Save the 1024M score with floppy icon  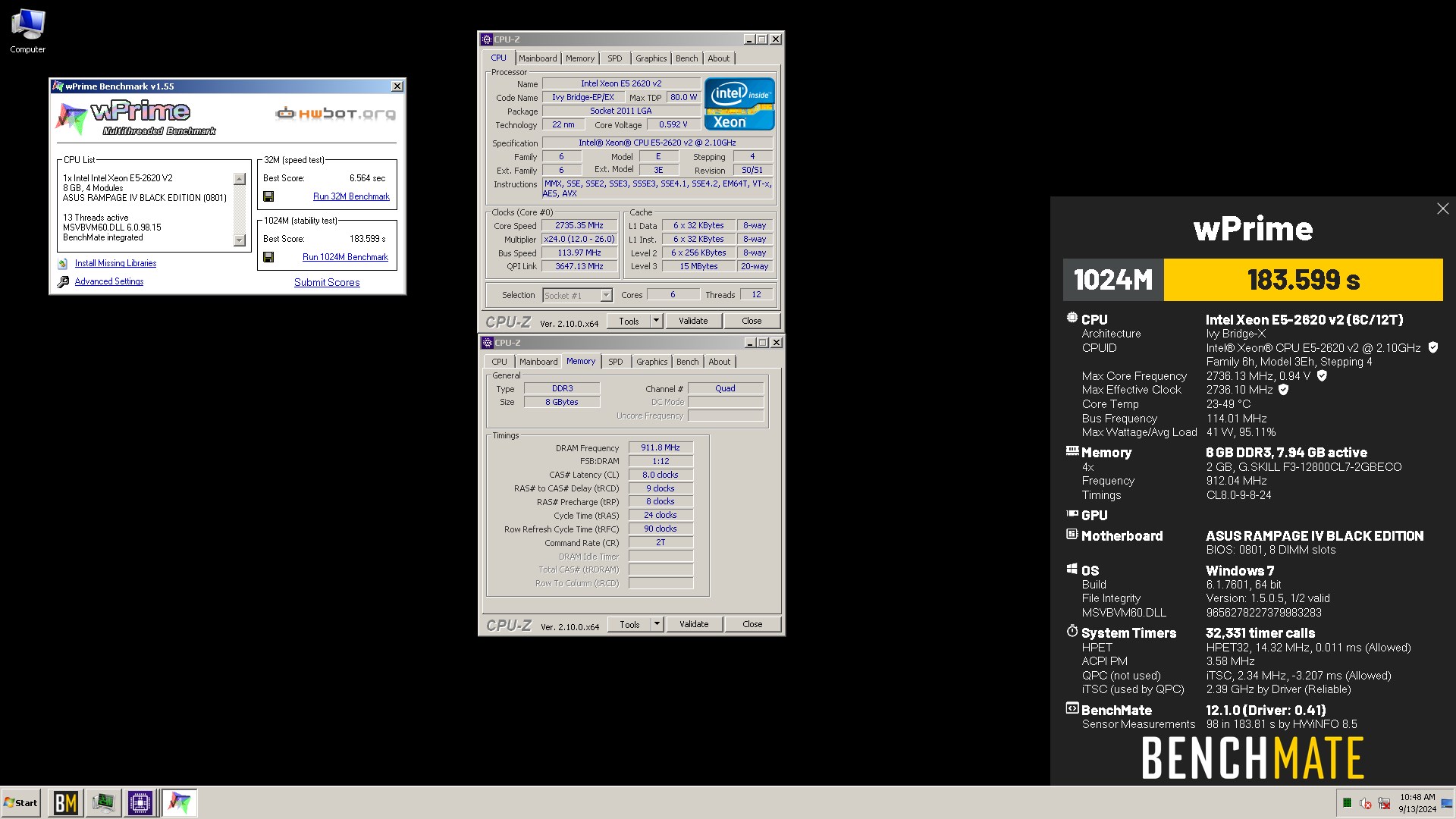(x=268, y=257)
